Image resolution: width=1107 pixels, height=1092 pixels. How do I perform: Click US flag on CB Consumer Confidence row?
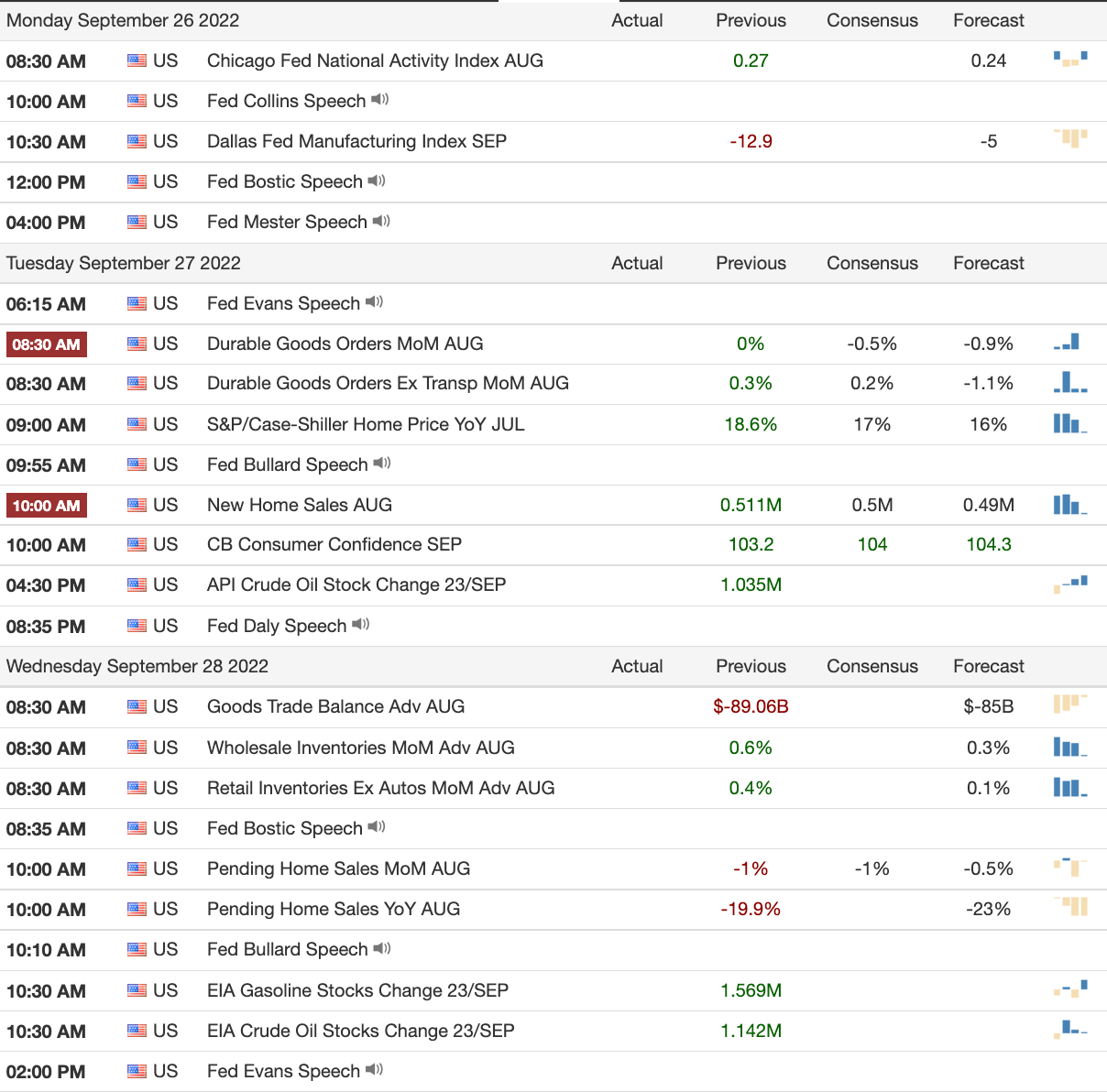click(x=137, y=544)
